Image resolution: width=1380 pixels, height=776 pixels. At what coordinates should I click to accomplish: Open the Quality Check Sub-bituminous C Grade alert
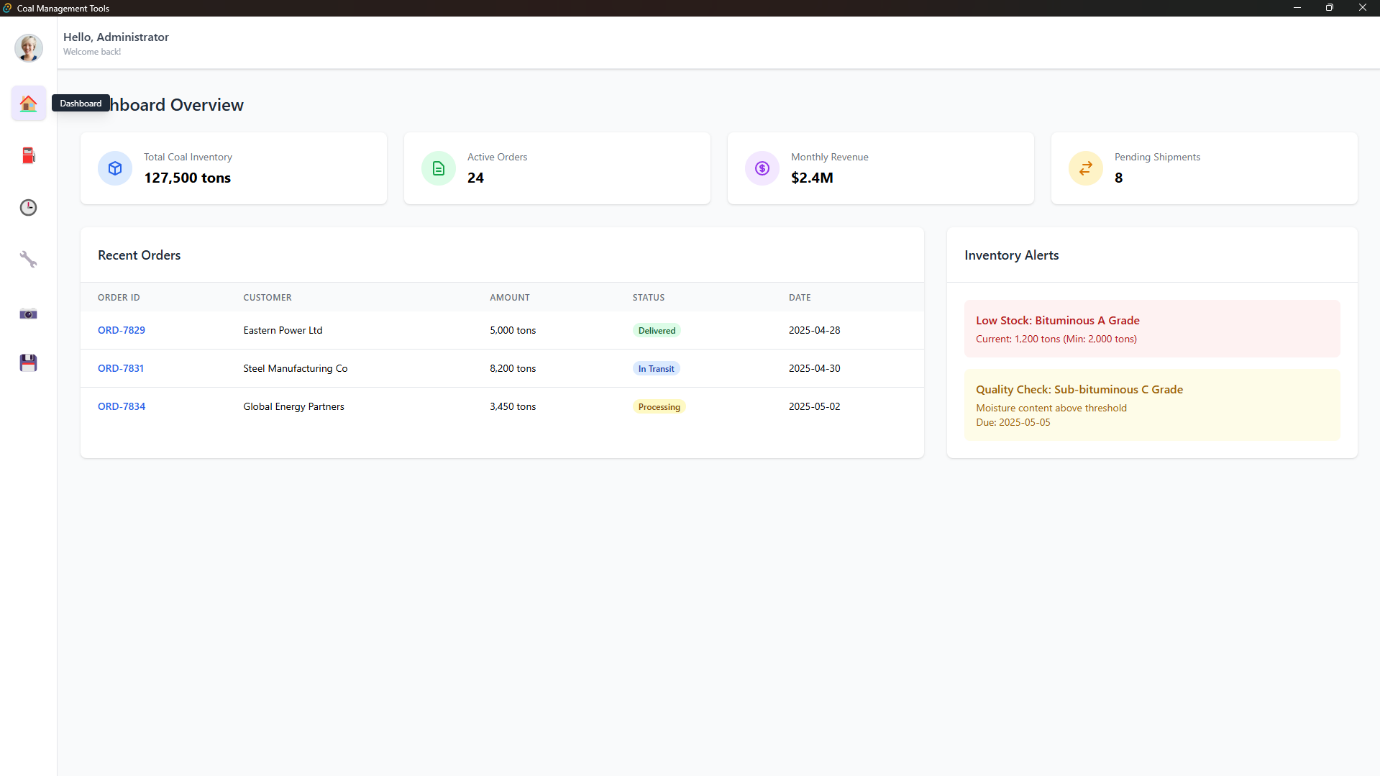pyautogui.click(x=1151, y=405)
